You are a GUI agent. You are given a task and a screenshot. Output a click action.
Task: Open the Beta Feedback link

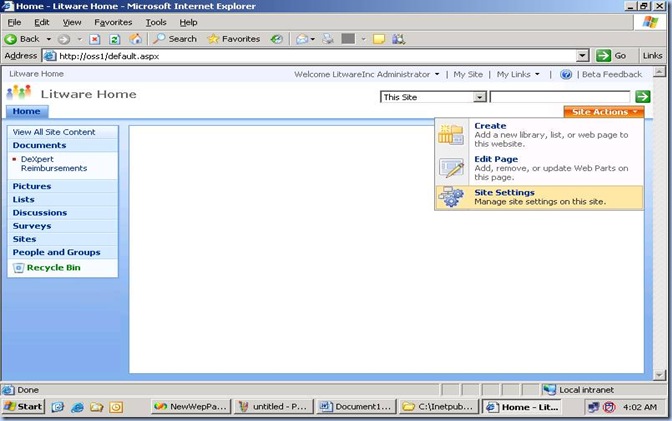click(612, 74)
